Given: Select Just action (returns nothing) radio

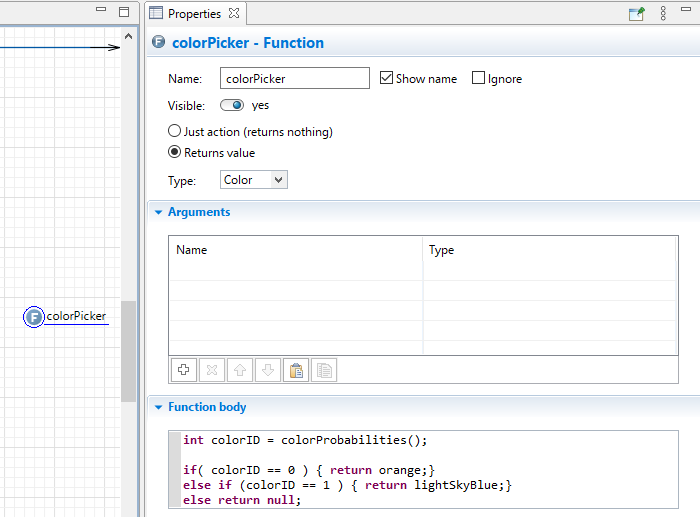Looking at the screenshot, I should (x=174, y=131).
